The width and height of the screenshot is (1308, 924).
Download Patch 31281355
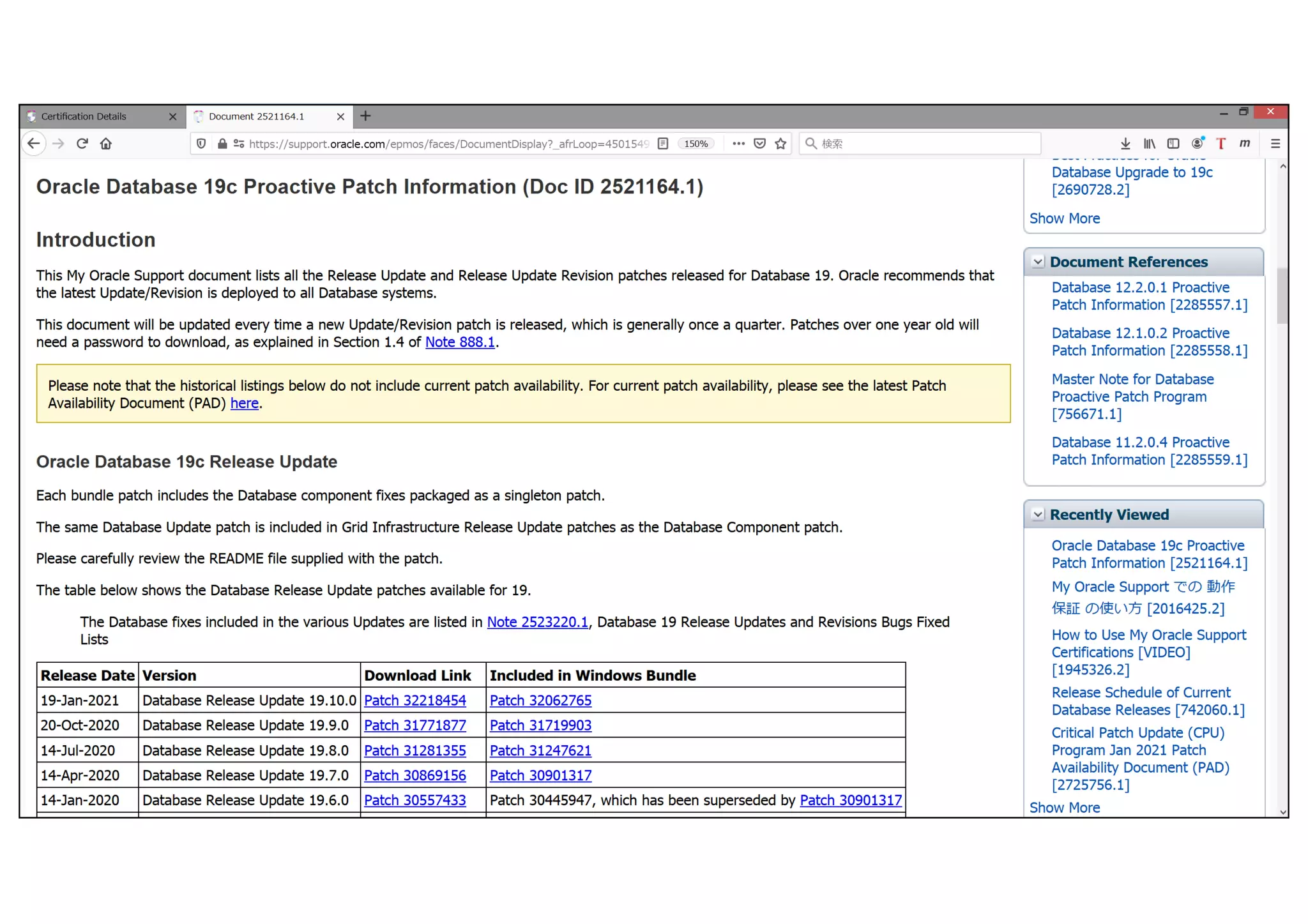[414, 751]
